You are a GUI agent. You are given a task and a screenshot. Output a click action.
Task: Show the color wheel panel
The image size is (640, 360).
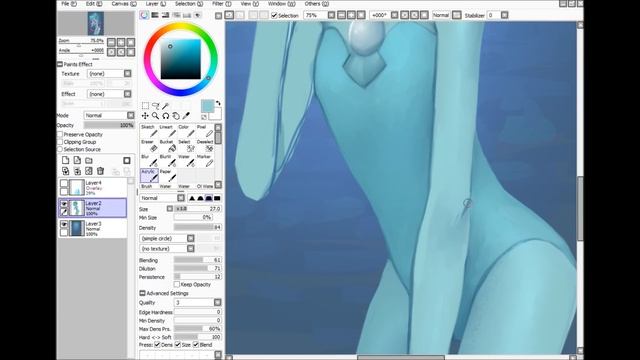pos(144,15)
